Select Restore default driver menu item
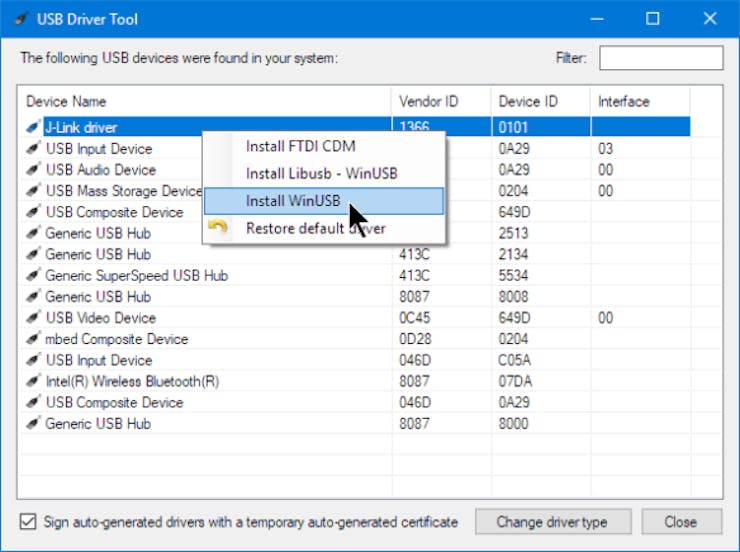The width and height of the screenshot is (740, 552). click(x=315, y=228)
